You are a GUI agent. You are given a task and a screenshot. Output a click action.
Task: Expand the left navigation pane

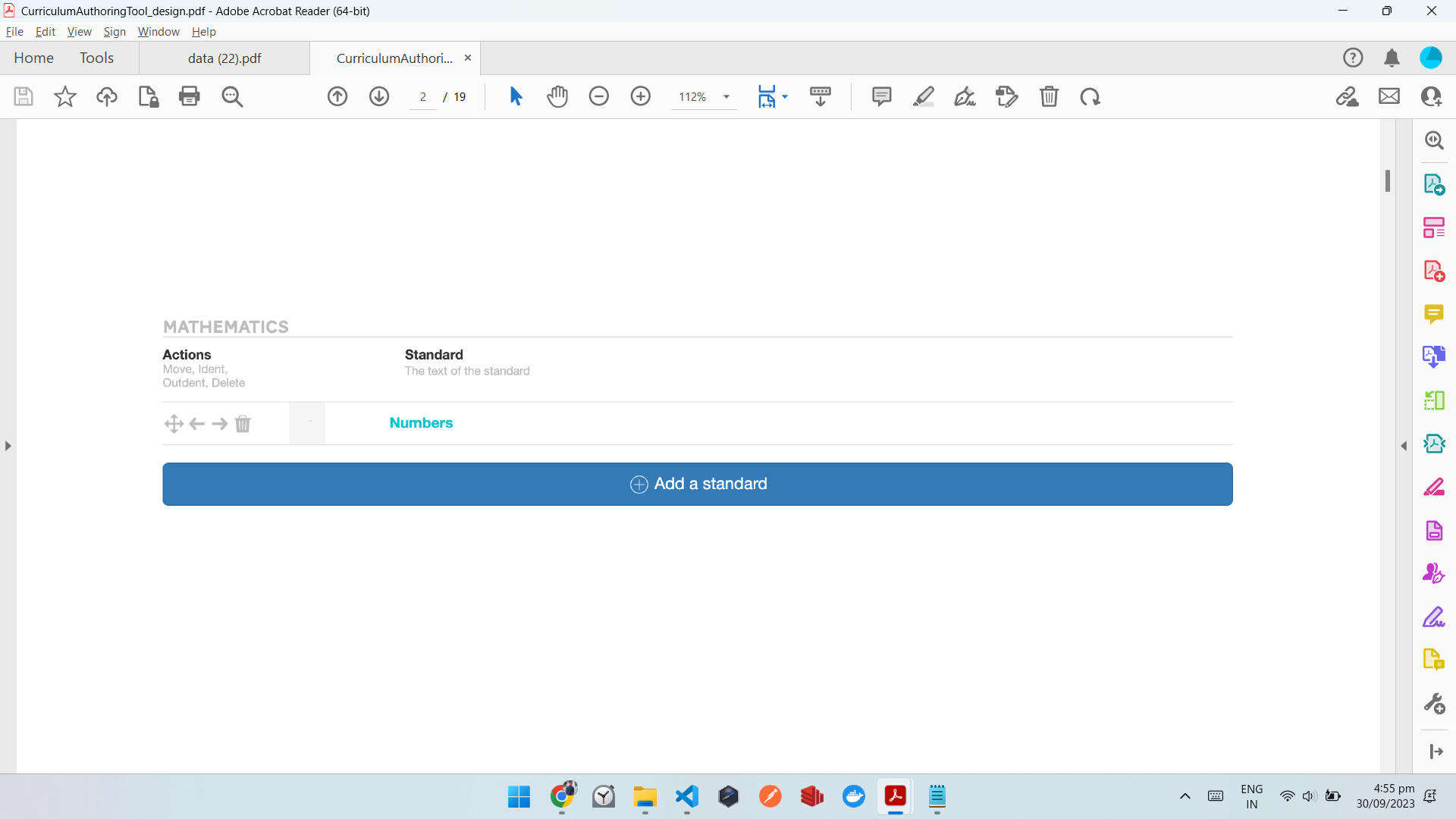(x=8, y=446)
